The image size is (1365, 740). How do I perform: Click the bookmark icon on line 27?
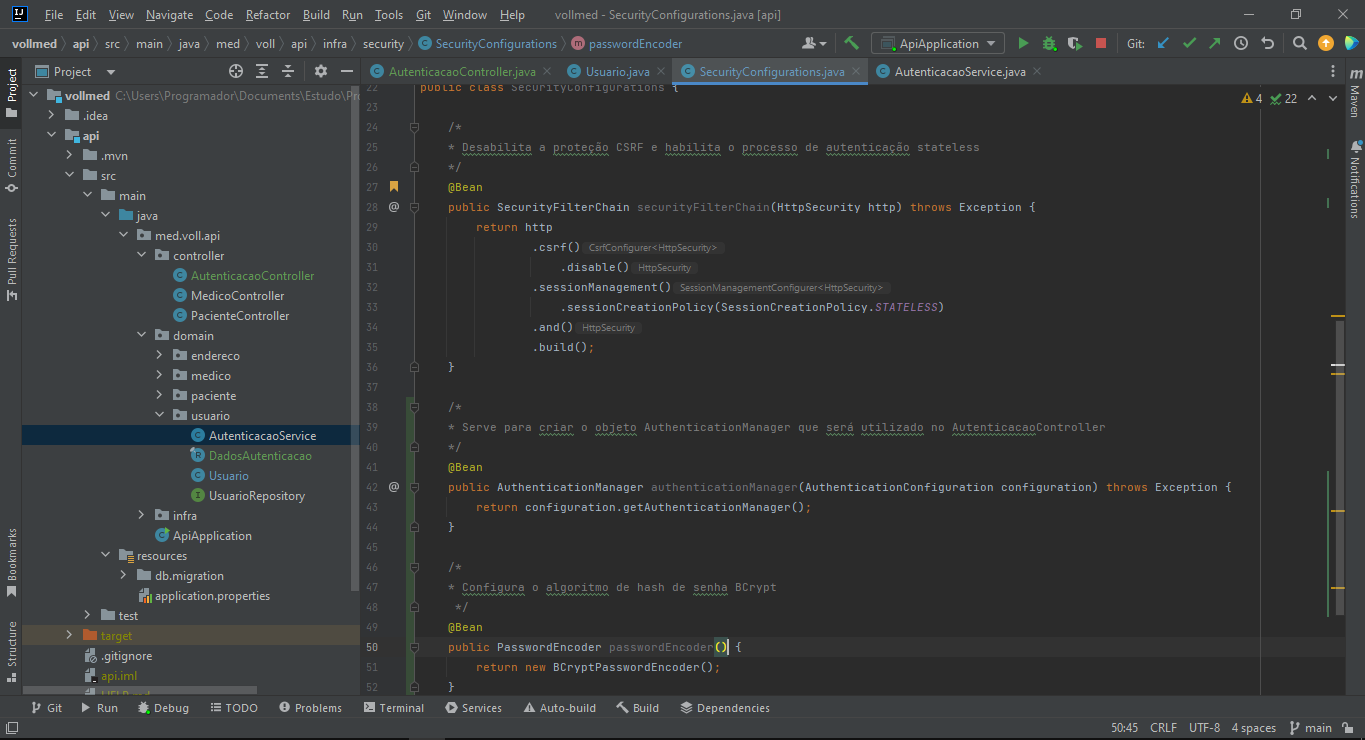pos(394,187)
